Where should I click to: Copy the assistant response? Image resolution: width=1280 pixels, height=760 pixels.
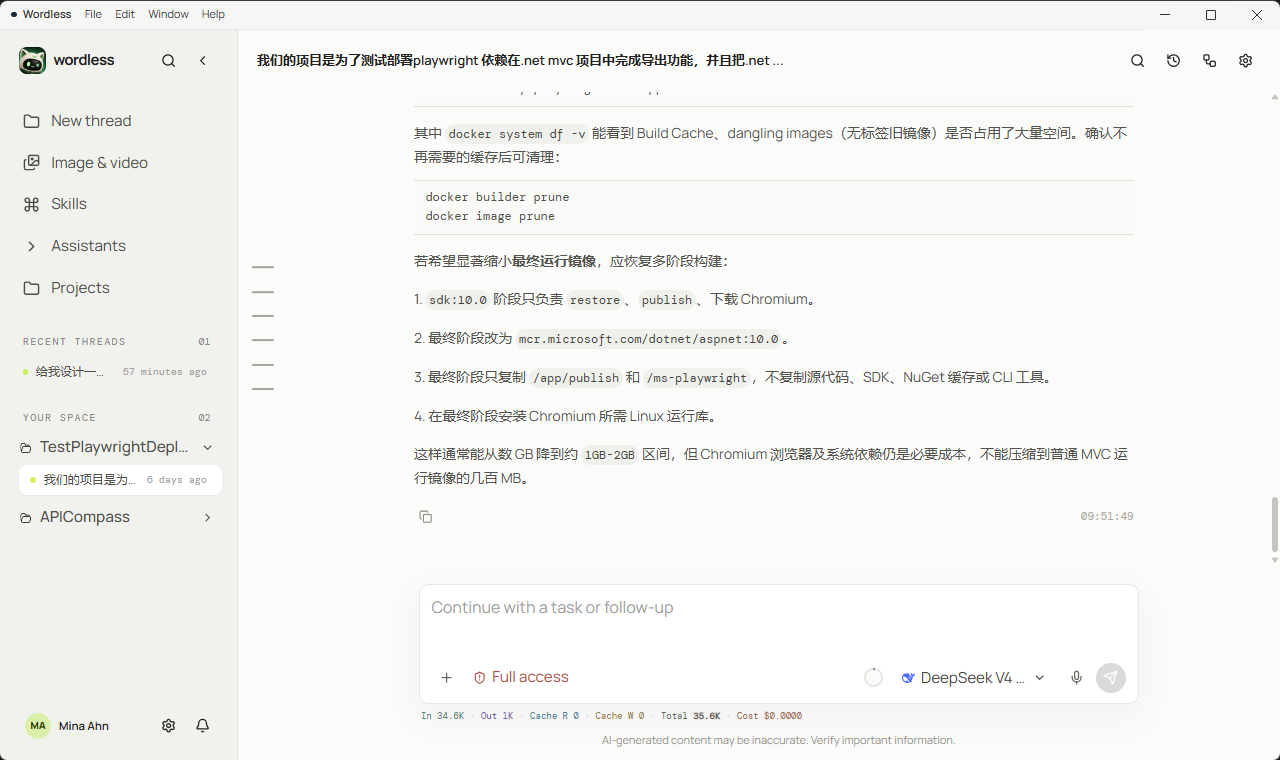pyautogui.click(x=426, y=517)
